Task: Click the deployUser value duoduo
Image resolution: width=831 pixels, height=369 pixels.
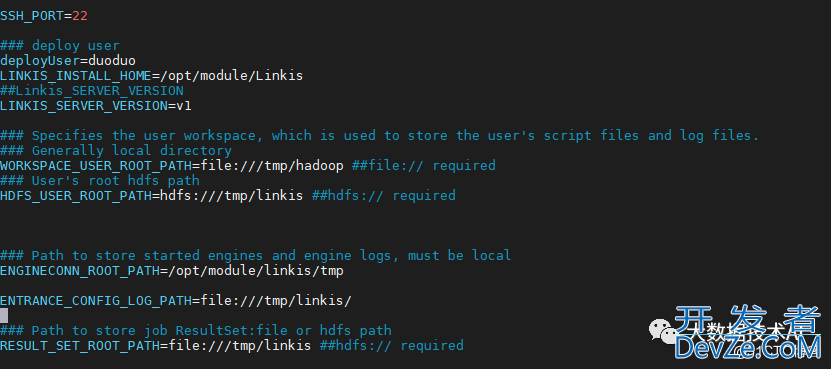Action: [x=112, y=60]
